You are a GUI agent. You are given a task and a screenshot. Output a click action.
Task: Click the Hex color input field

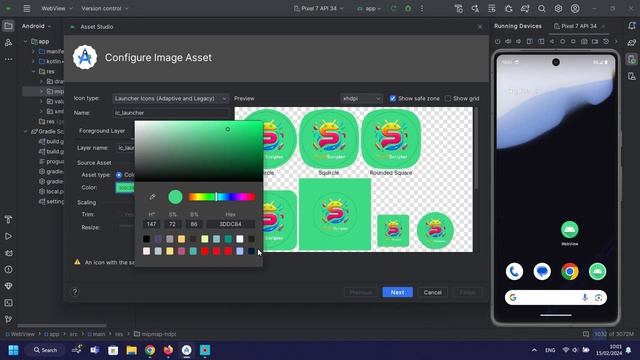pyautogui.click(x=231, y=224)
